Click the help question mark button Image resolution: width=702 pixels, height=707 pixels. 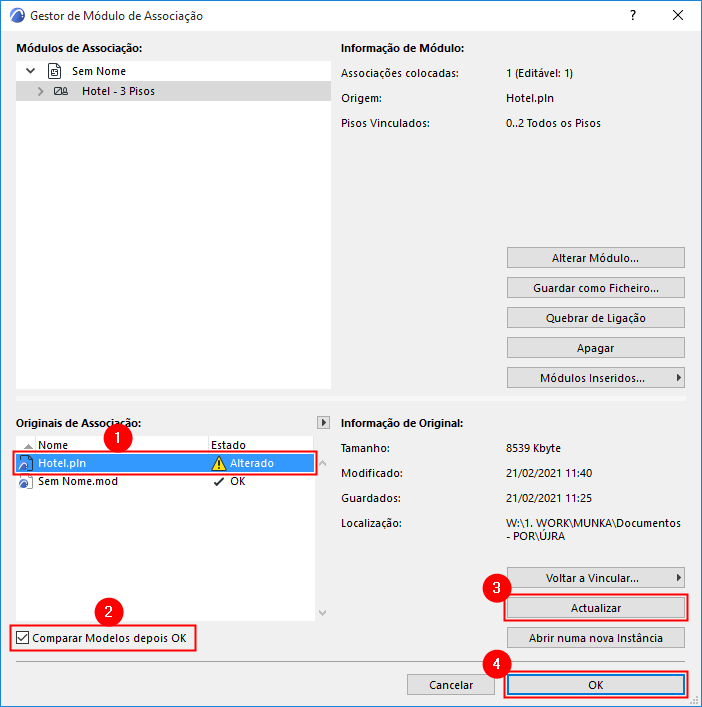633,15
